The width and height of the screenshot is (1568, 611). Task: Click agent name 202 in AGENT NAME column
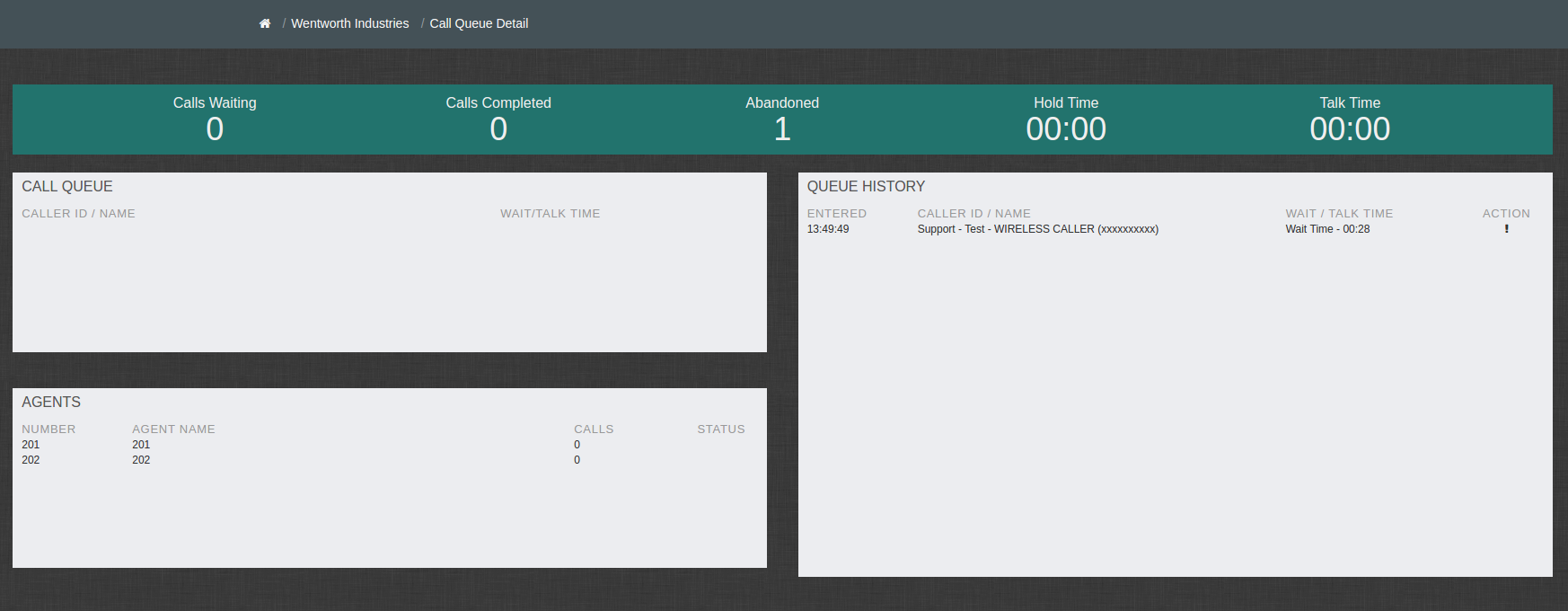141,460
